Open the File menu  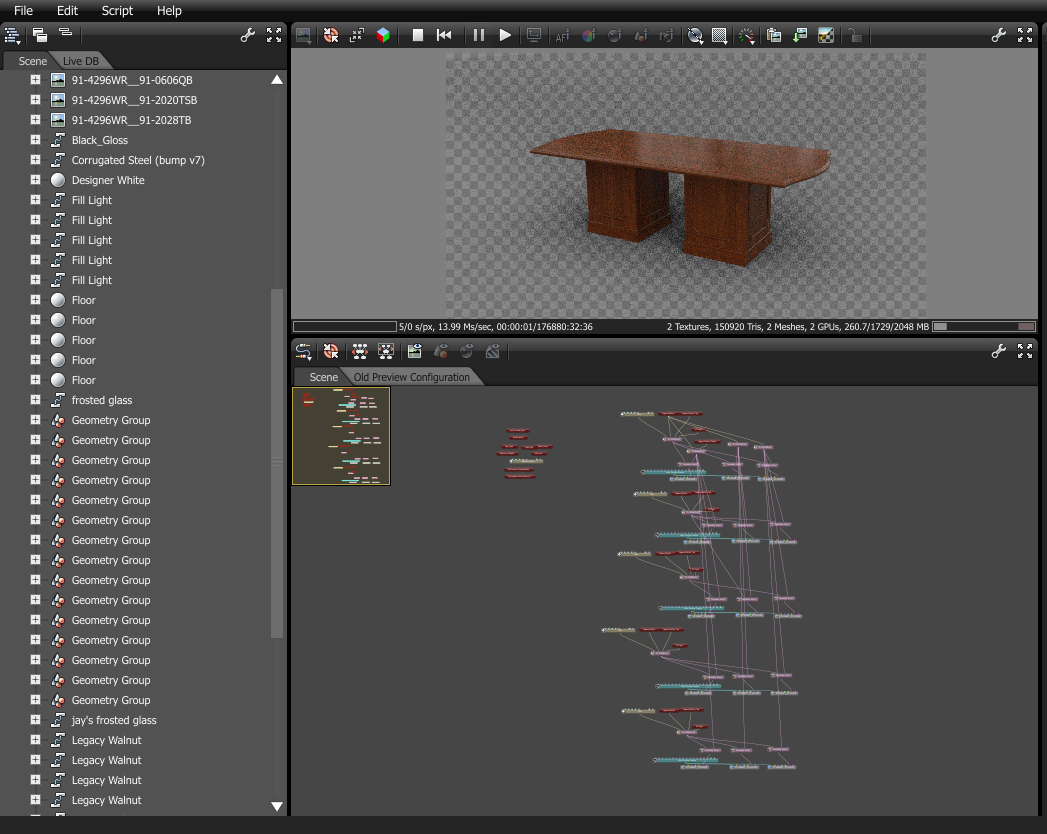click(x=23, y=11)
